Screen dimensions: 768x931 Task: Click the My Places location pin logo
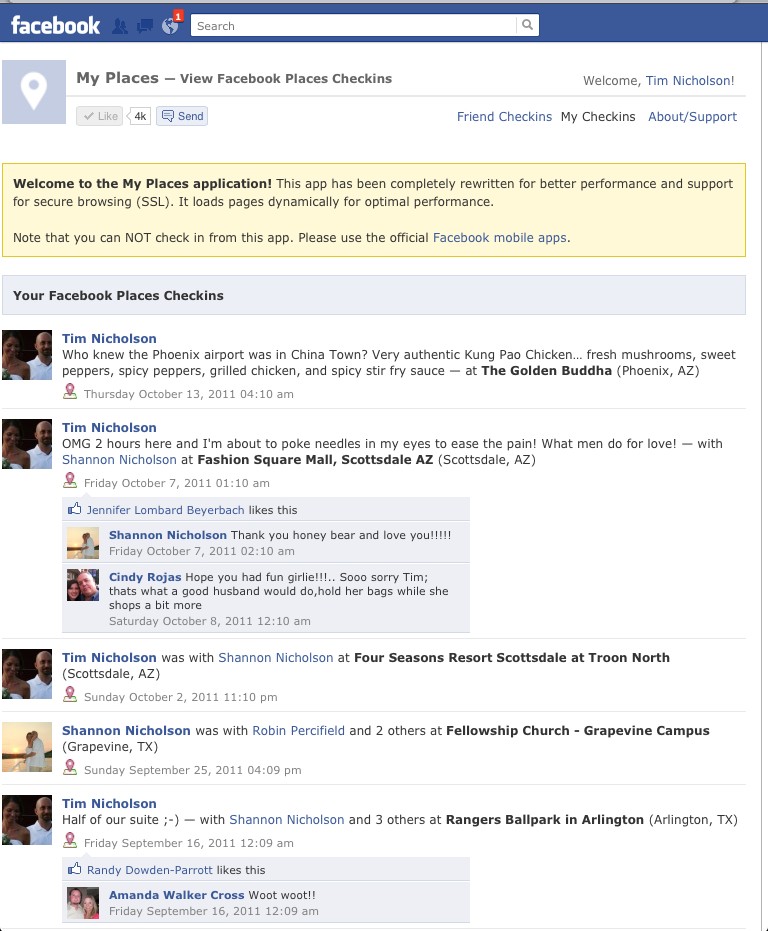click(x=34, y=92)
